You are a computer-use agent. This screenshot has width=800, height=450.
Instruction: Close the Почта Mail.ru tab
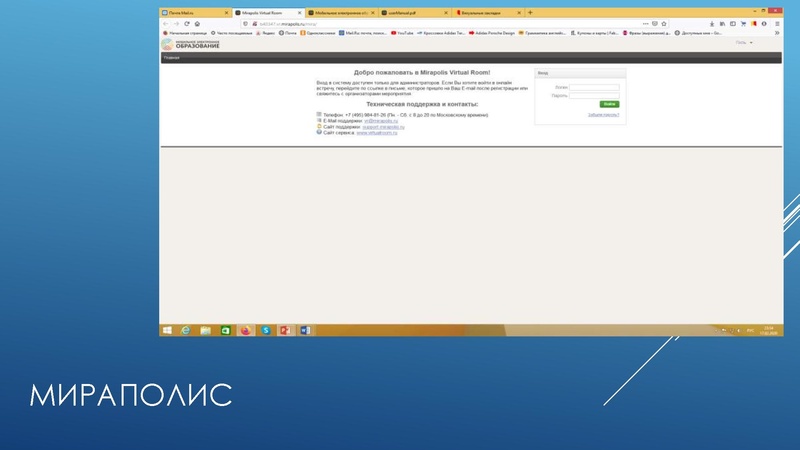pos(227,13)
